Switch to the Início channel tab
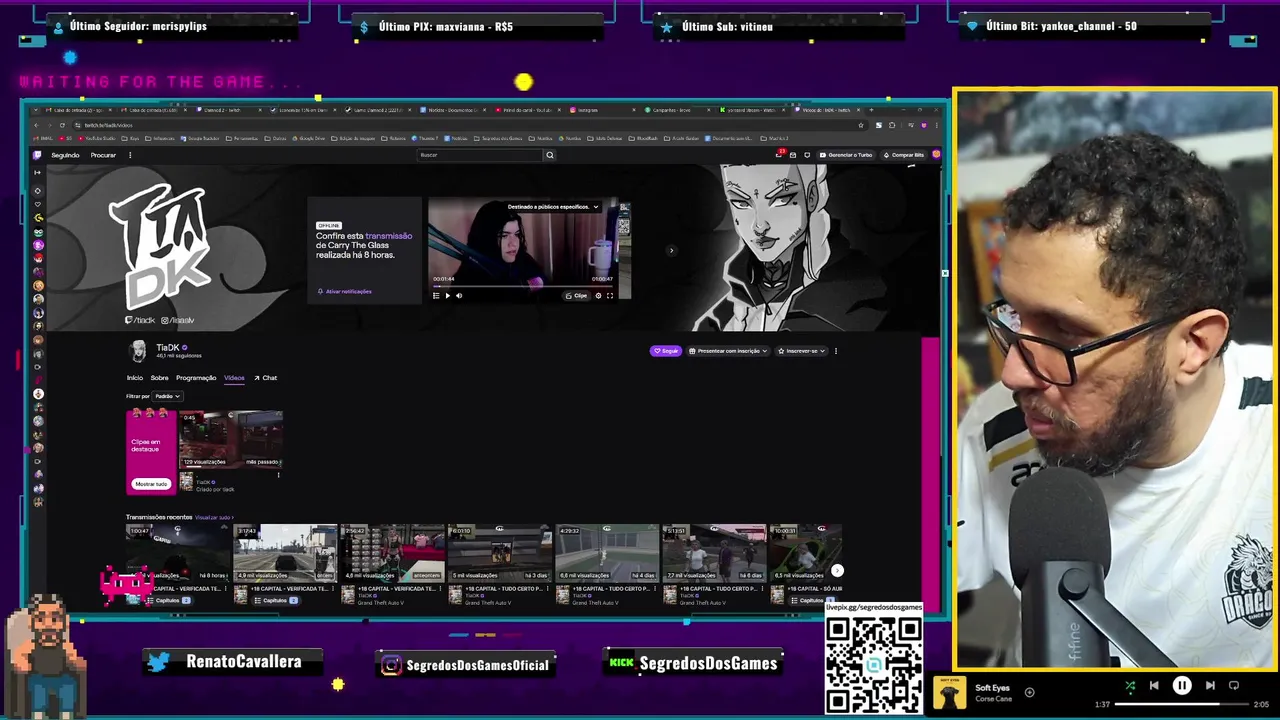1280x720 pixels. tap(134, 378)
